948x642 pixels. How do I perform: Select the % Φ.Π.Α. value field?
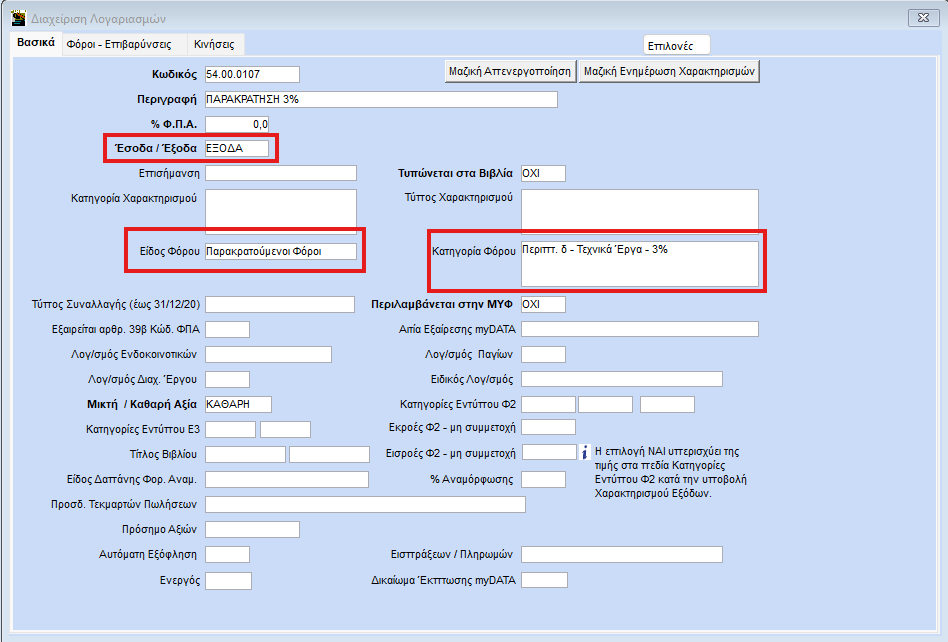point(237,124)
